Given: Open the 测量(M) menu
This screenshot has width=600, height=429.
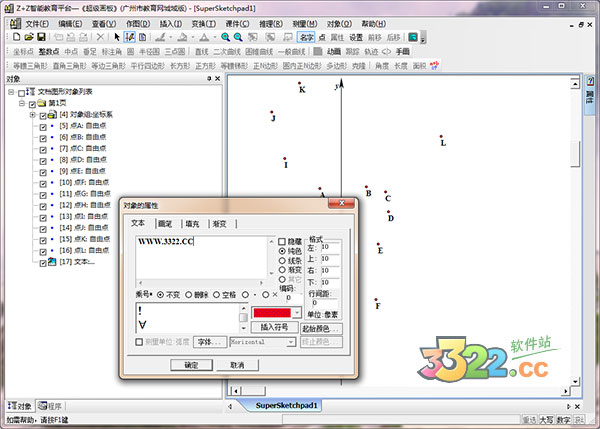Looking at the screenshot, I should [x=305, y=24].
